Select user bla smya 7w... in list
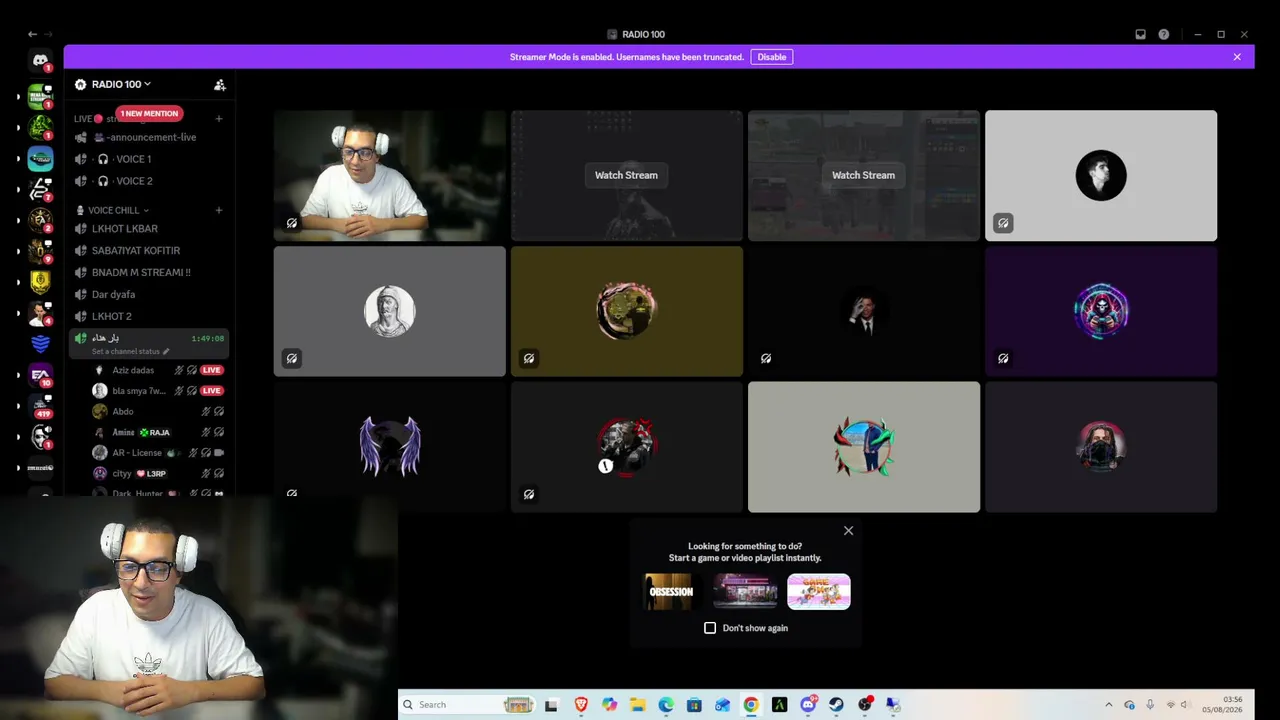 (x=158, y=391)
